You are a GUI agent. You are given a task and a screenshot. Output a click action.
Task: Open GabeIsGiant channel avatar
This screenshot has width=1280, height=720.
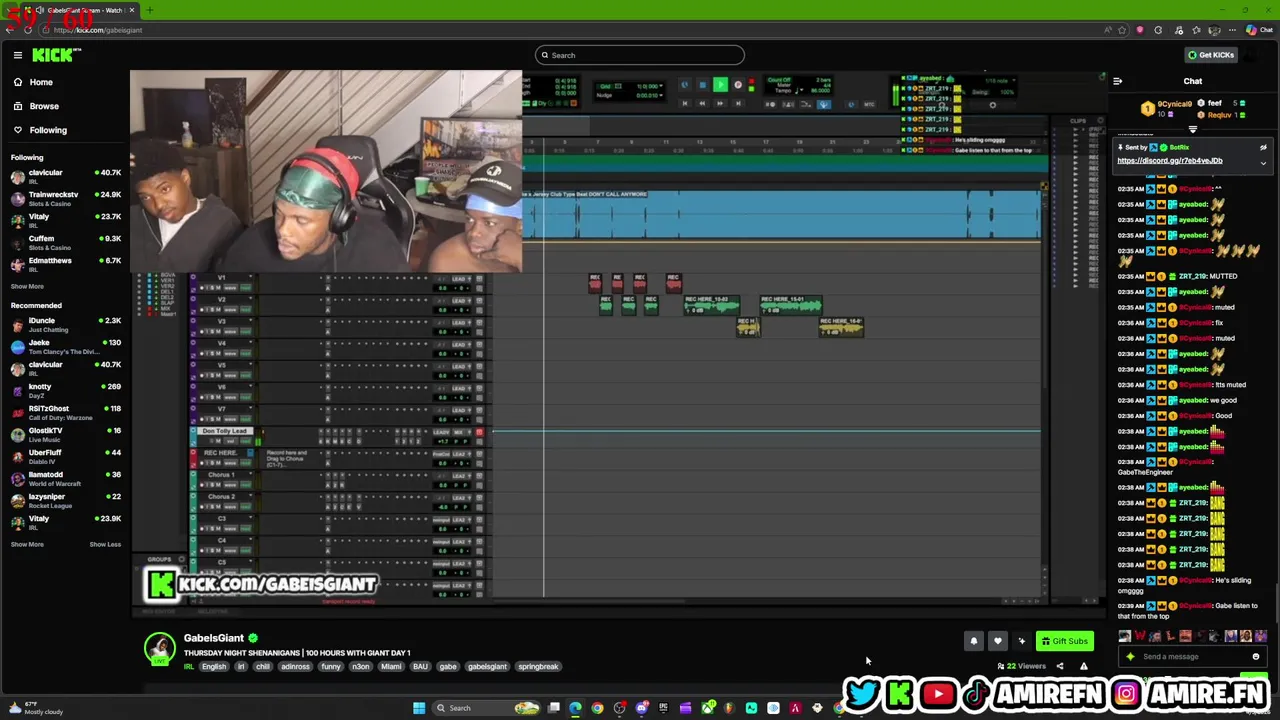tap(159, 649)
